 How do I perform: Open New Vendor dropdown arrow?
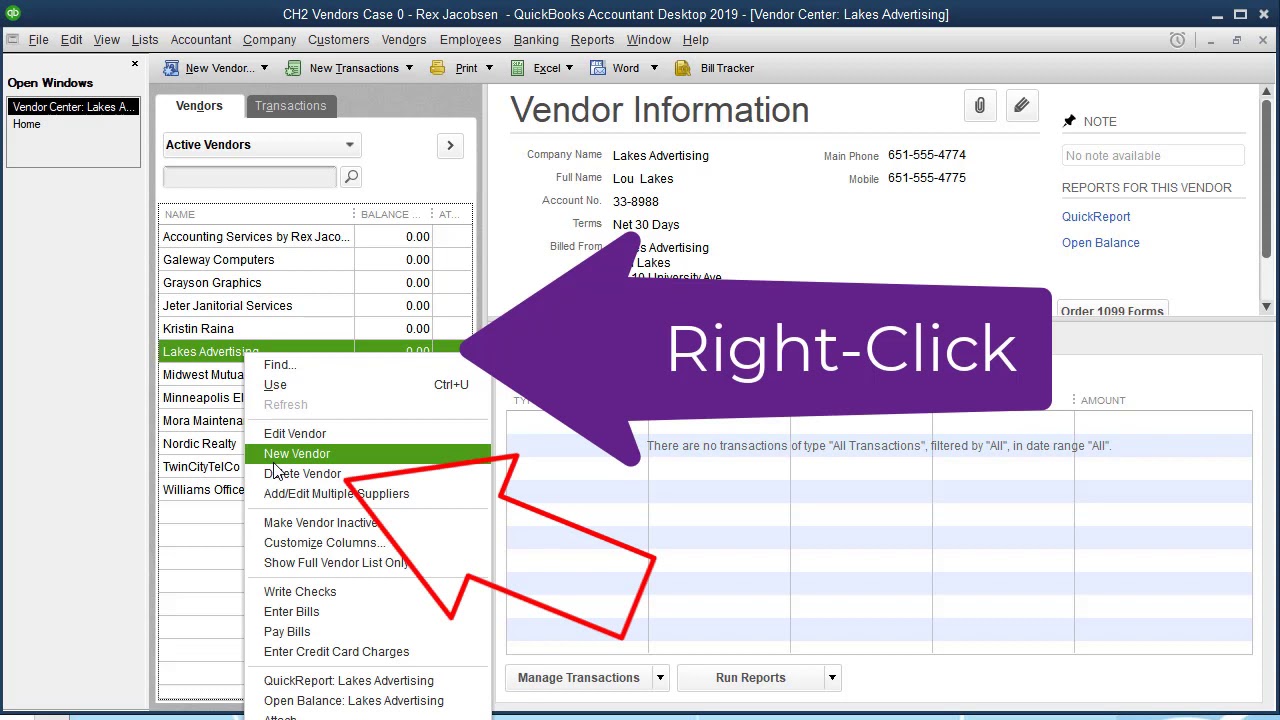pos(264,68)
